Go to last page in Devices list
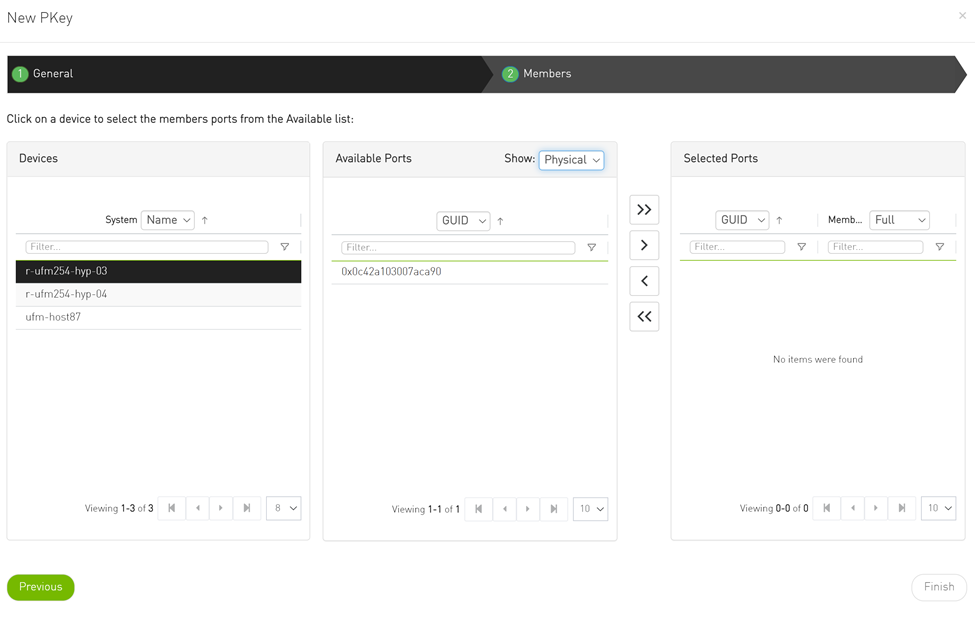Screen dimensions: 975x619 click(x=247, y=508)
